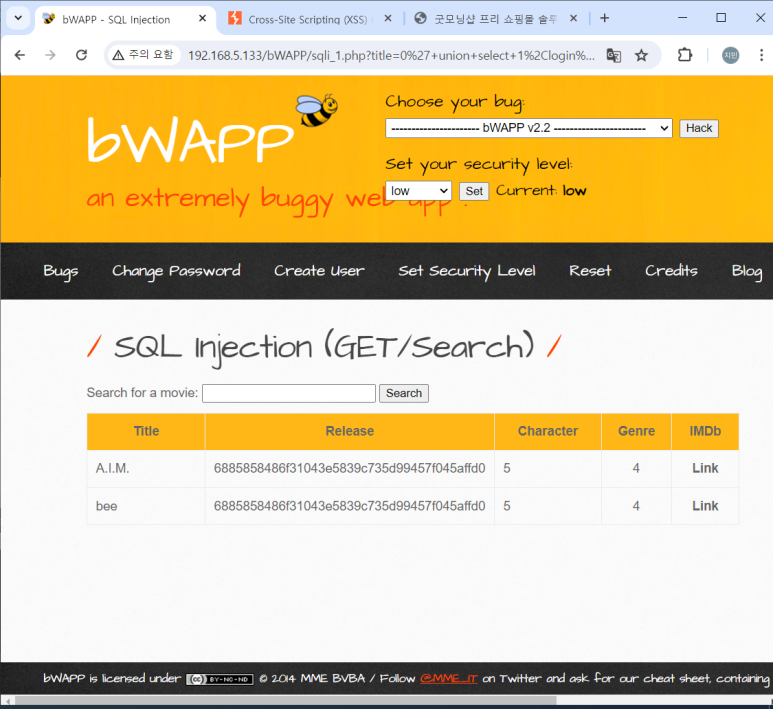
Task: Click the Title column header
Action: 146,431
